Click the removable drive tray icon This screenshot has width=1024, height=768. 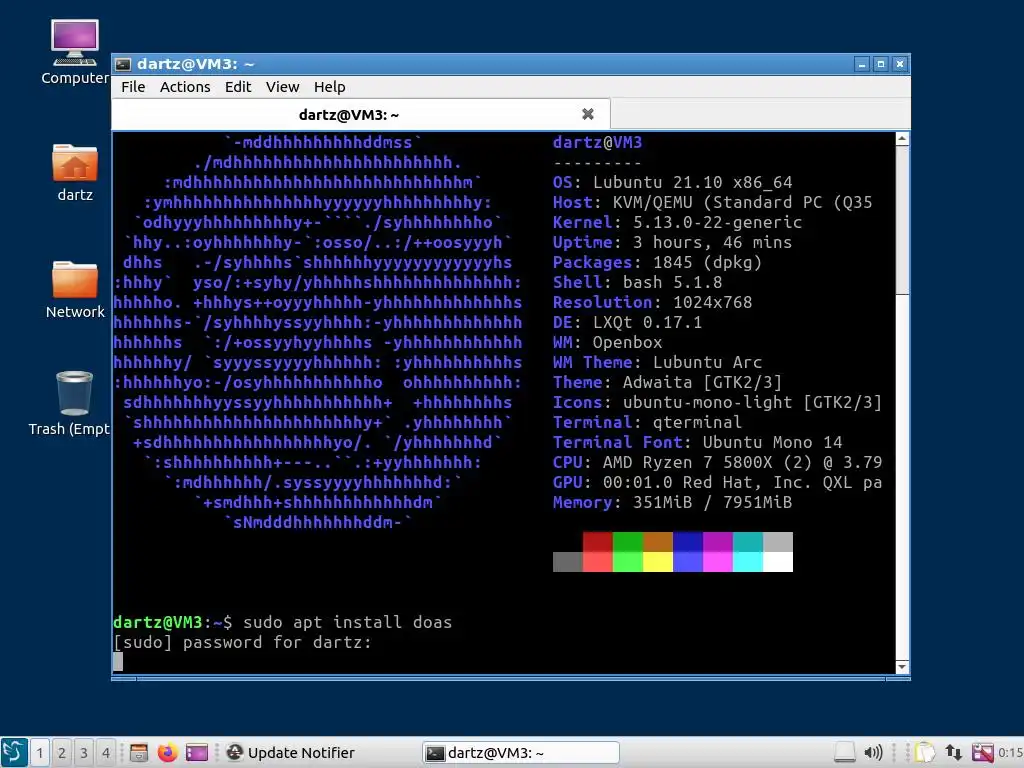844,753
